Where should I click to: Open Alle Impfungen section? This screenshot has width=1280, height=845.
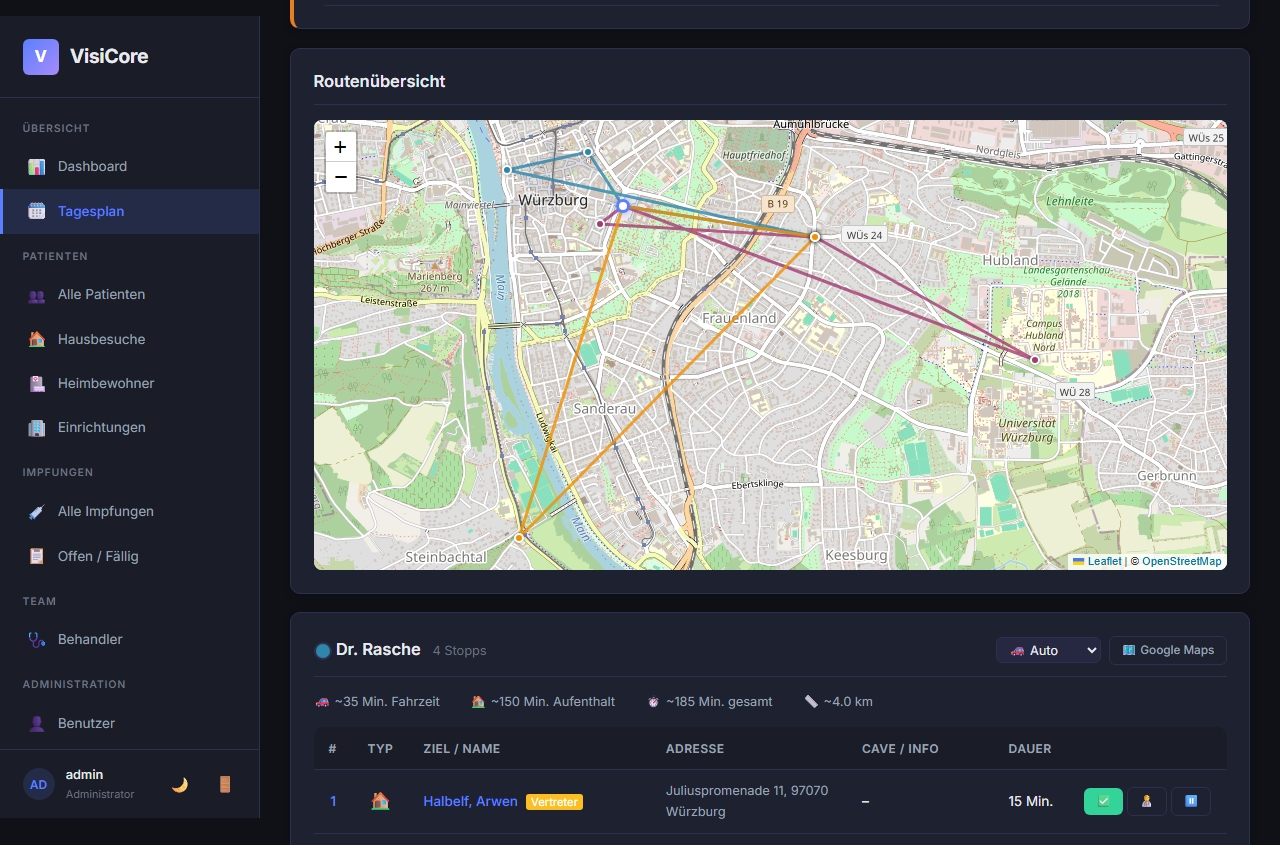coord(105,511)
